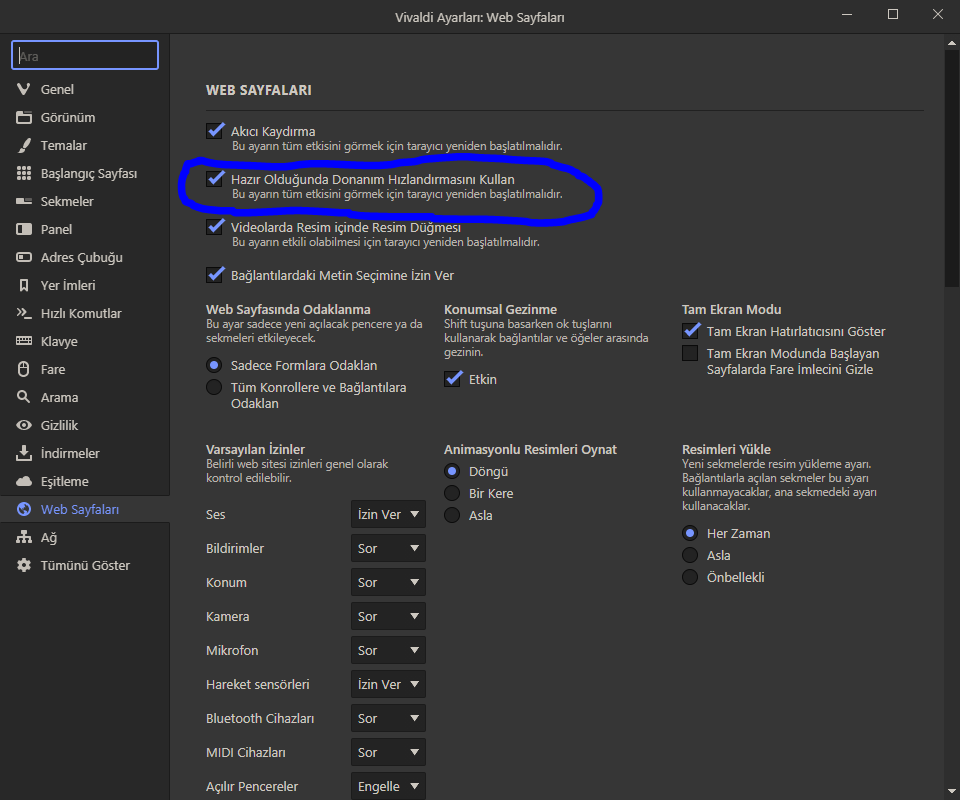Viewport: 960px width, 800px height.
Task: Click the scrollbar down arrow
Action: coord(951,791)
